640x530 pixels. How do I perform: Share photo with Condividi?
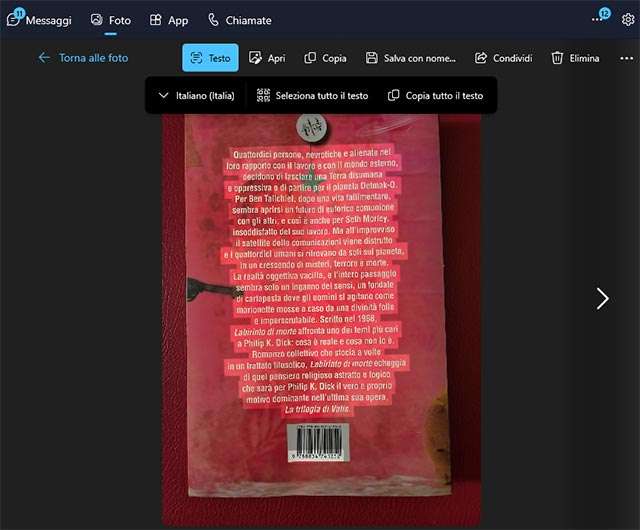tap(503, 58)
